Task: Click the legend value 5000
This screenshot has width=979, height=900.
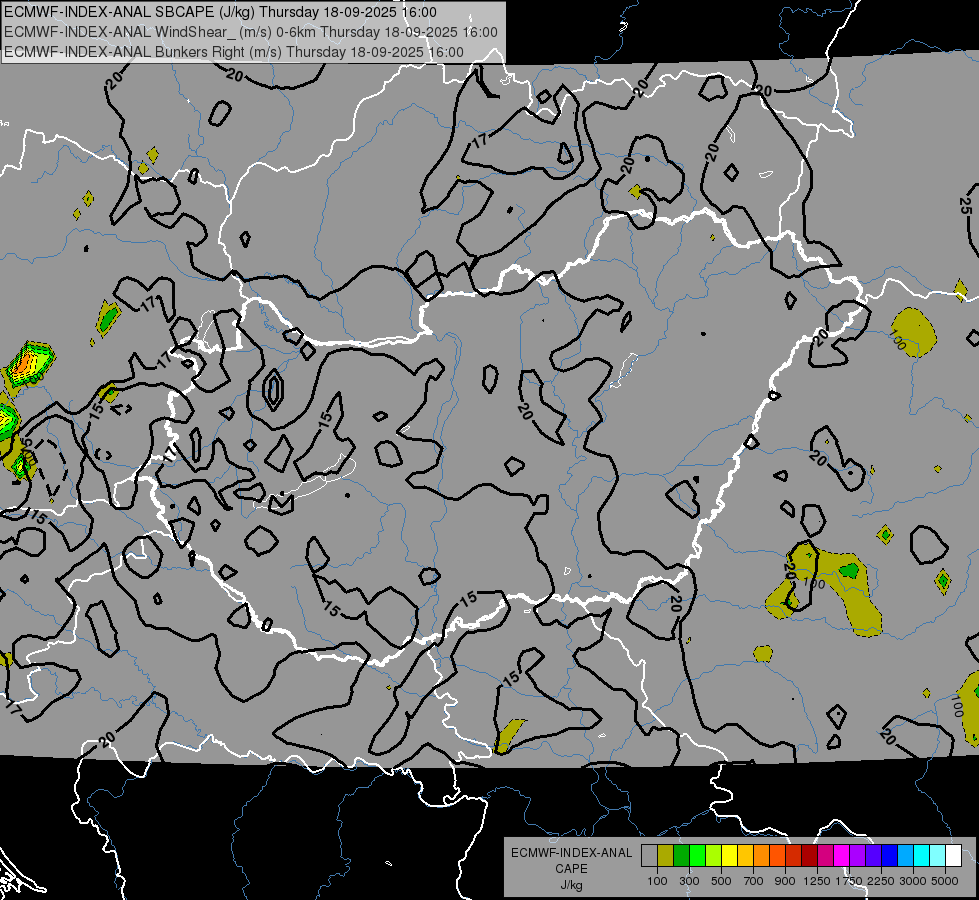Action: (x=945, y=881)
